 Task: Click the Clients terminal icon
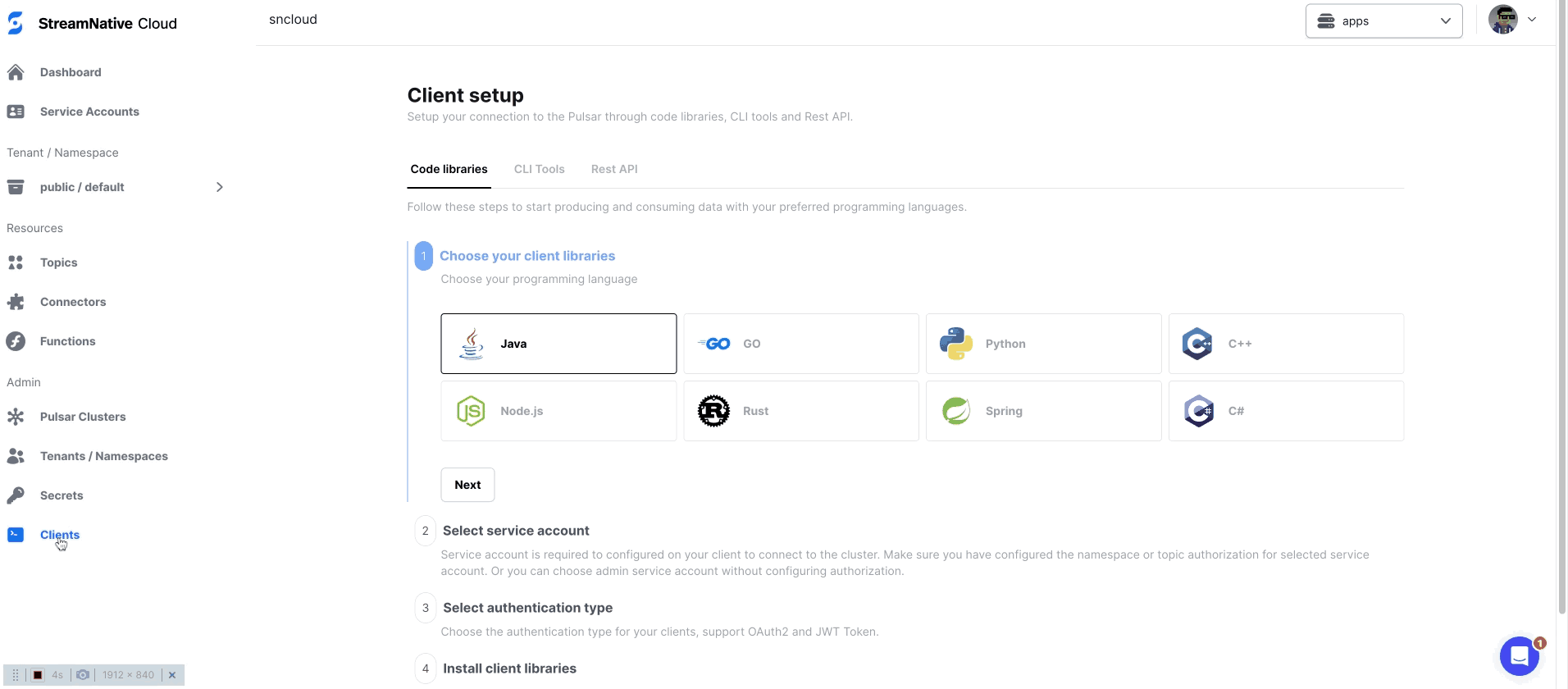[x=16, y=535]
